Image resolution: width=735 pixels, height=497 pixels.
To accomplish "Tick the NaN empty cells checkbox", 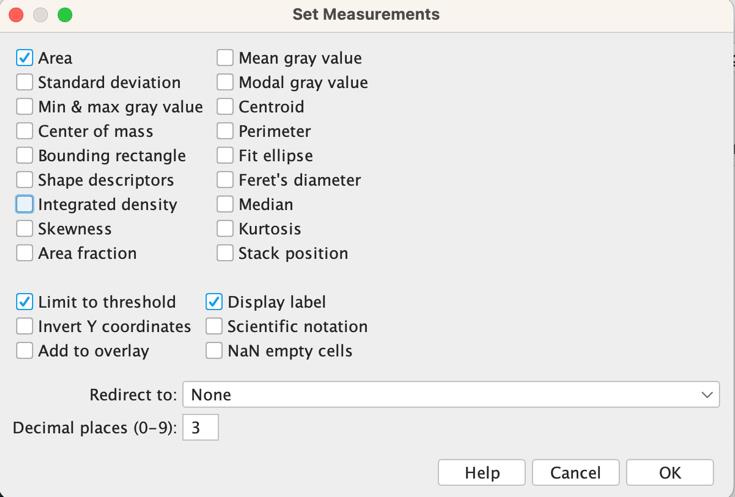I will (214, 351).
